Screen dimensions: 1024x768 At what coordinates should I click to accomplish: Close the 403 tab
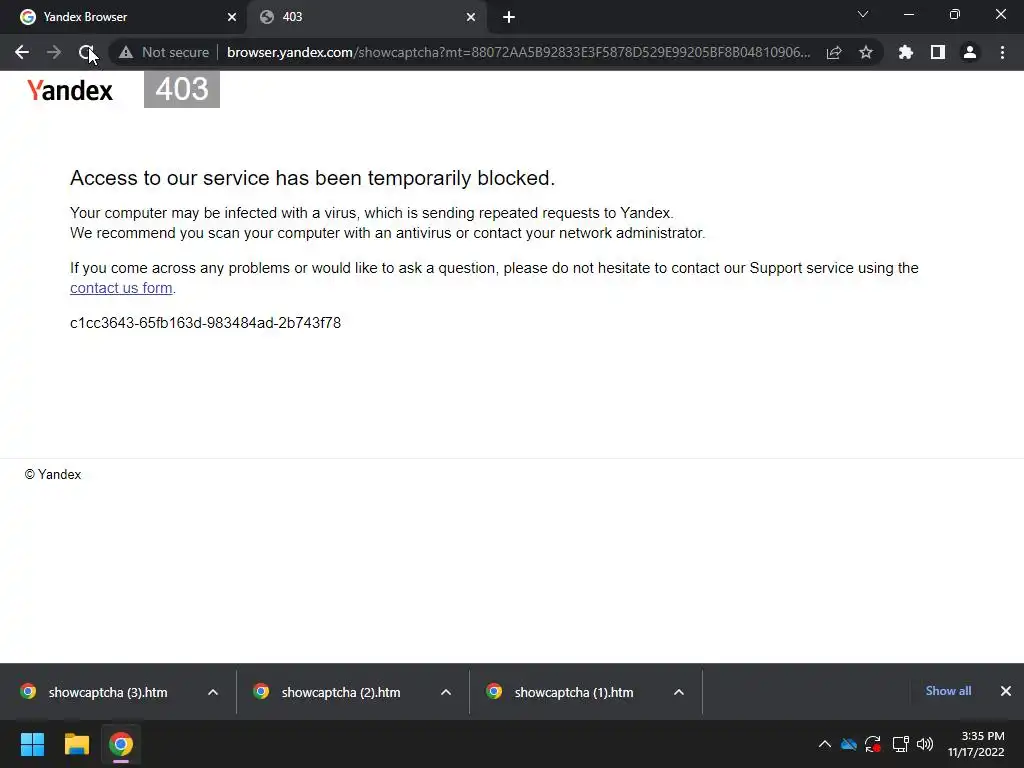point(471,17)
